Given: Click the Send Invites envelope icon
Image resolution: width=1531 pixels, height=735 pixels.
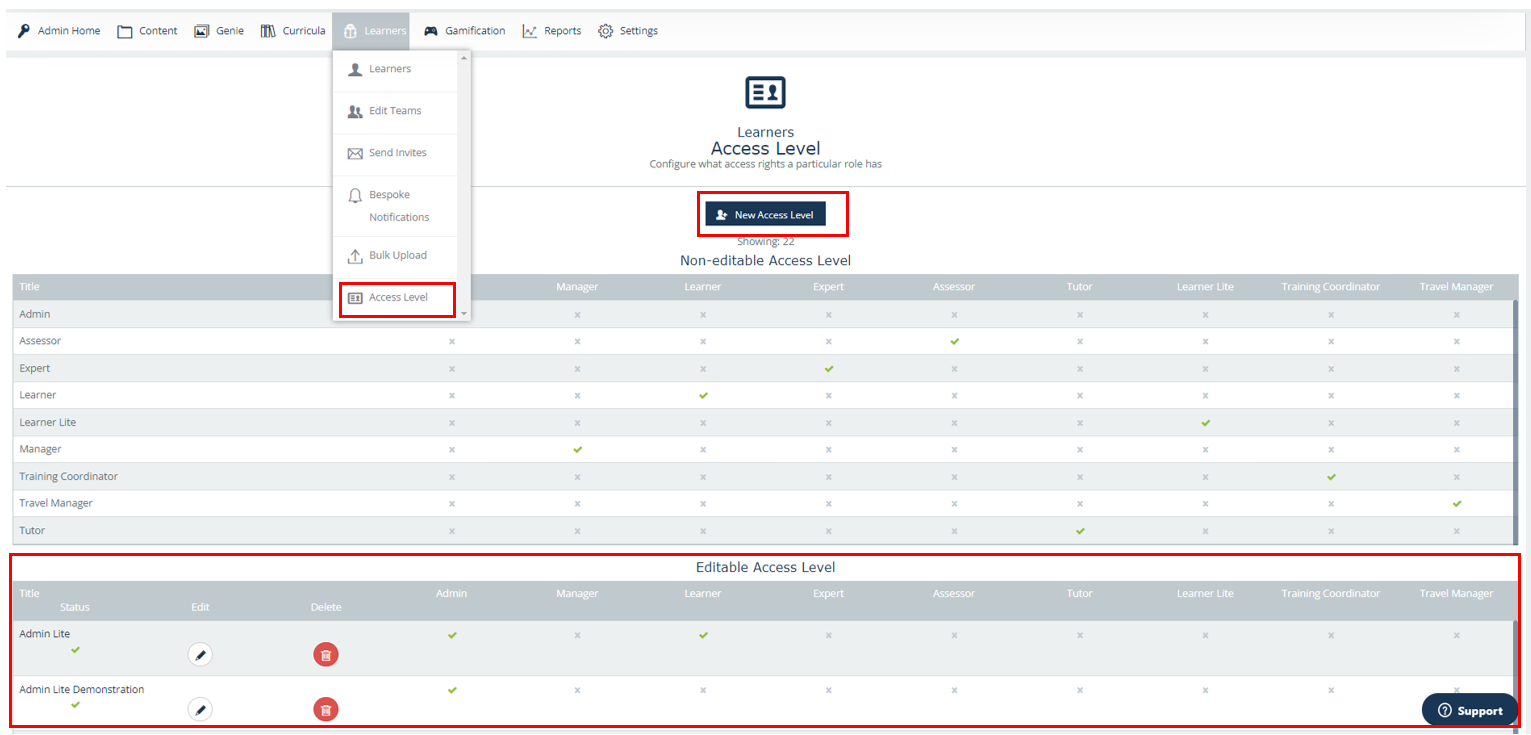Looking at the screenshot, I should [x=354, y=153].
